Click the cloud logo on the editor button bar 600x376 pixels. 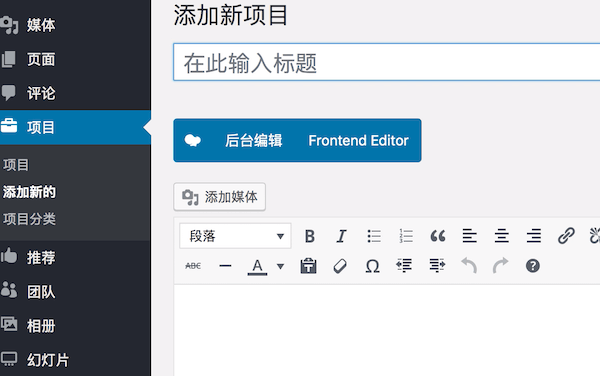point(193,140)
